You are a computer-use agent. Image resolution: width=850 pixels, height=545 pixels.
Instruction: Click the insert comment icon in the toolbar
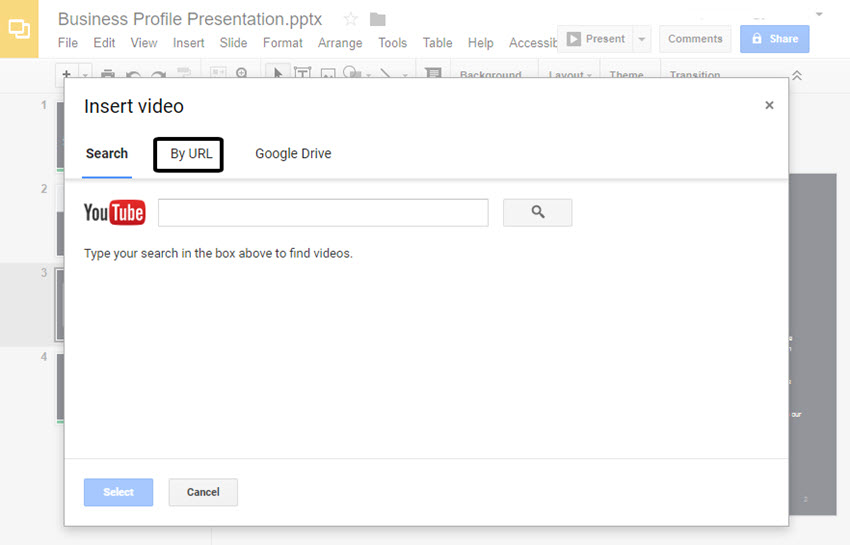(x=433, y=73)
